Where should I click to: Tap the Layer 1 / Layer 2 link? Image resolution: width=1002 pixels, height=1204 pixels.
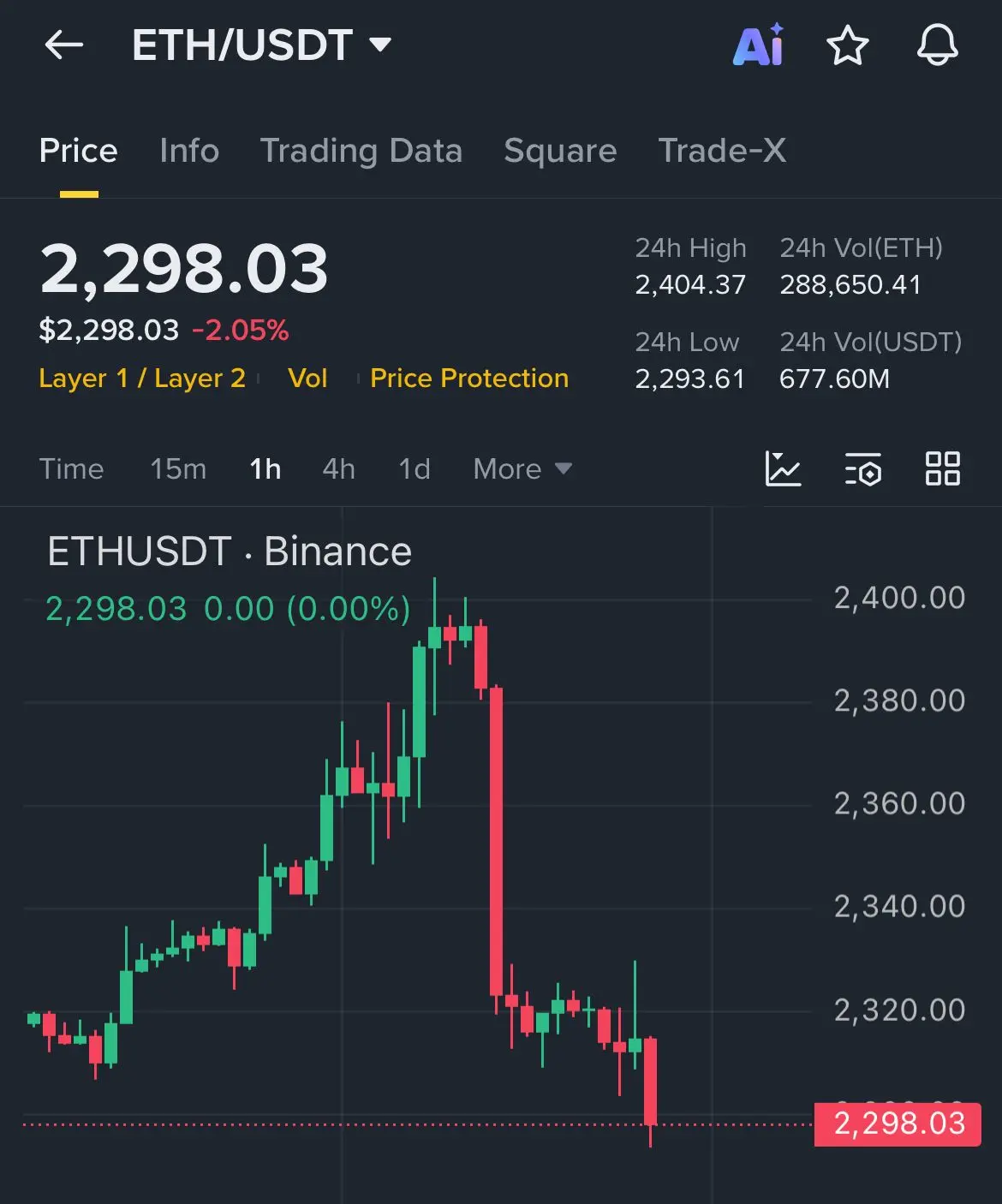142,378
